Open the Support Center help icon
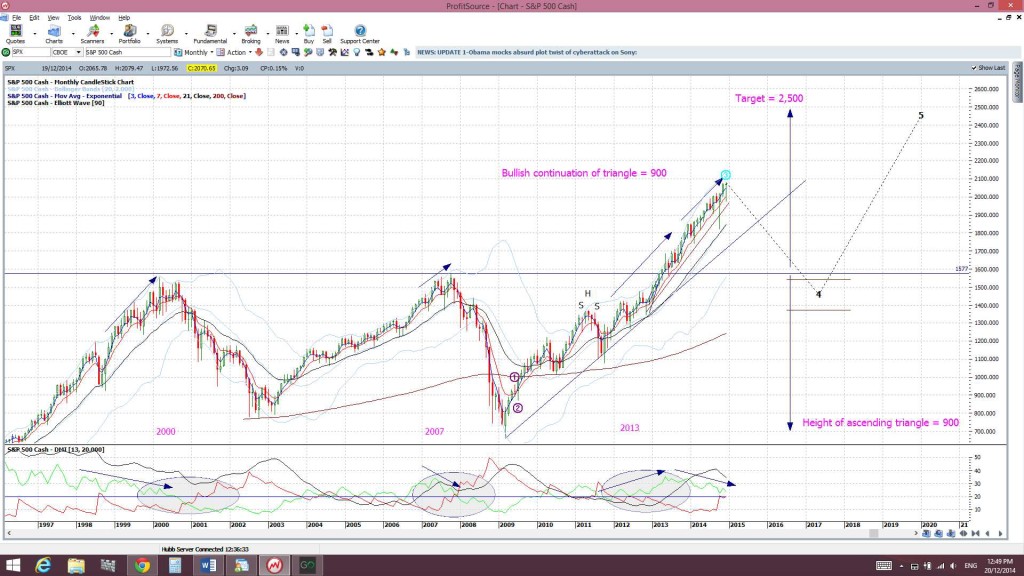Viewport: 1024px width, 576px height. click(x=360, y=34)
